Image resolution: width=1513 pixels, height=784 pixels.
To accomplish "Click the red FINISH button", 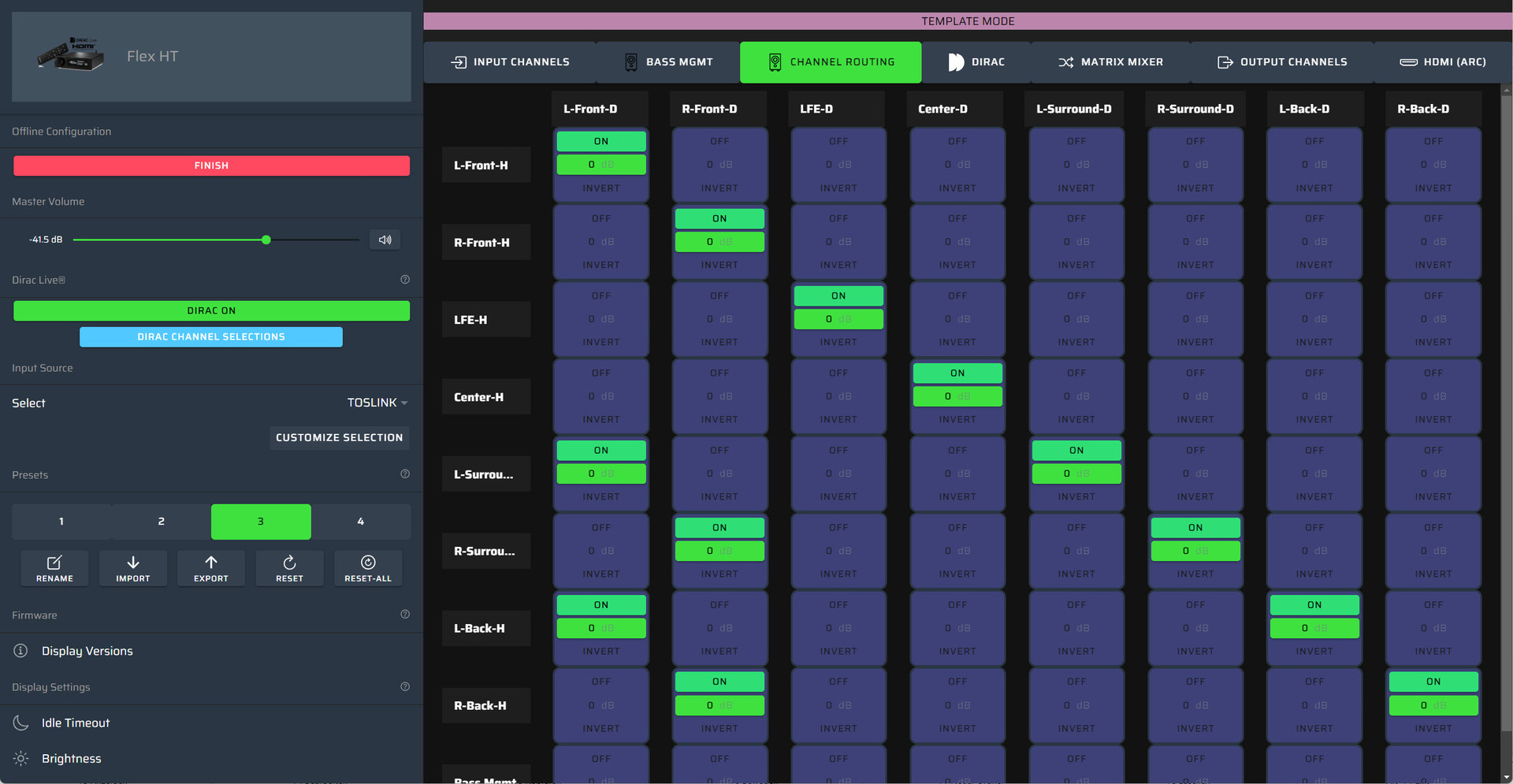I will coord(211,165).
